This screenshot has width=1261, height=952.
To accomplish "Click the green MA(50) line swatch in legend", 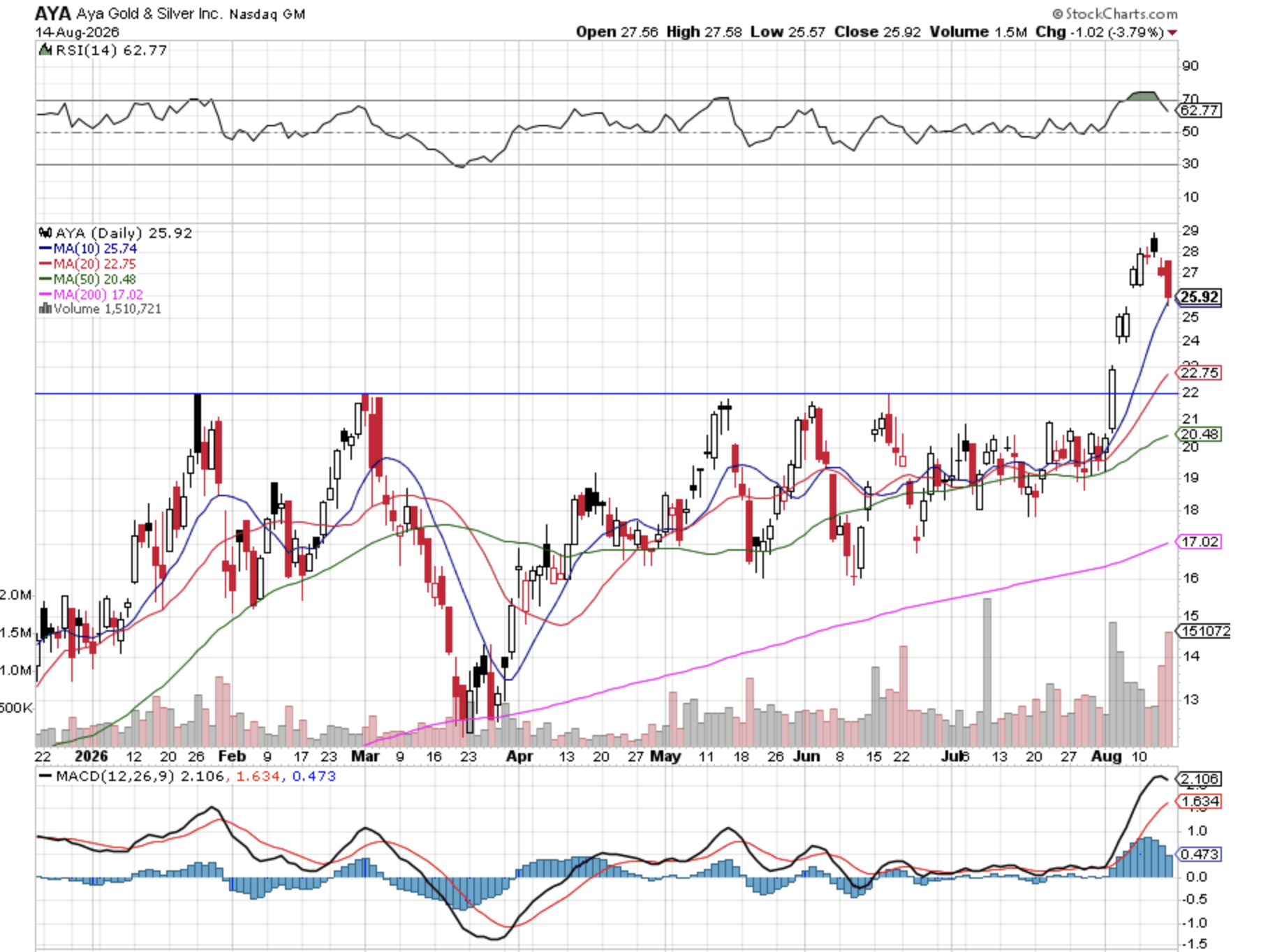I will [x=45, y=279].
